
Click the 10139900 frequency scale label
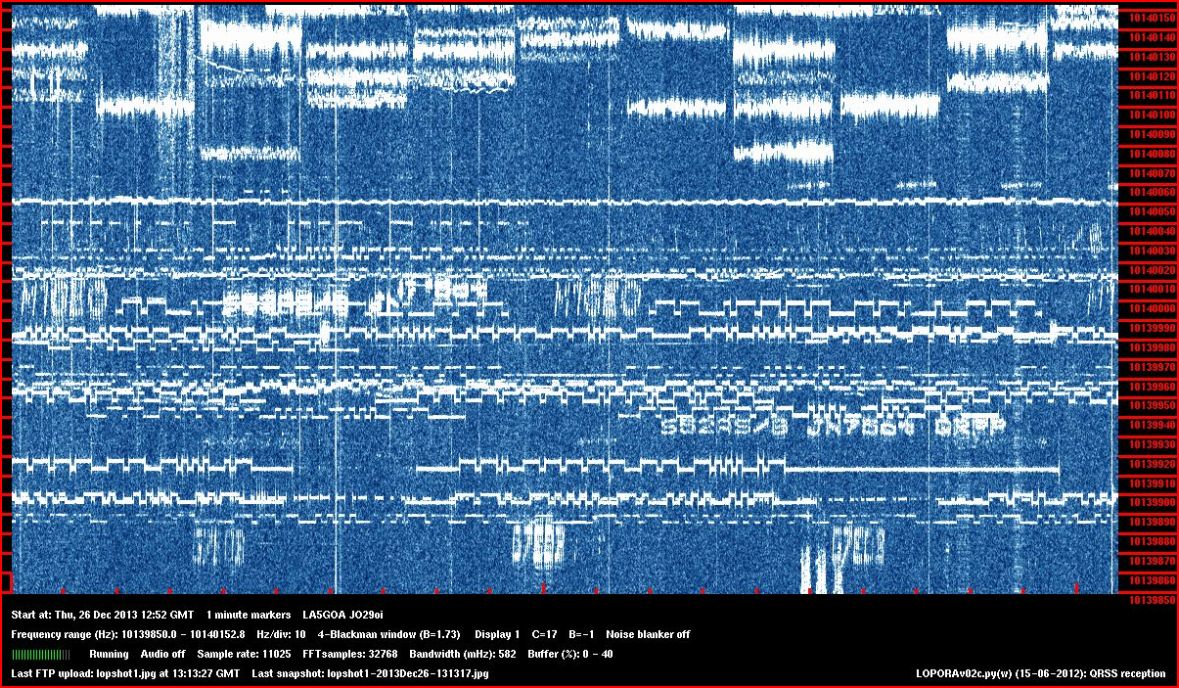click(1147, 503)
